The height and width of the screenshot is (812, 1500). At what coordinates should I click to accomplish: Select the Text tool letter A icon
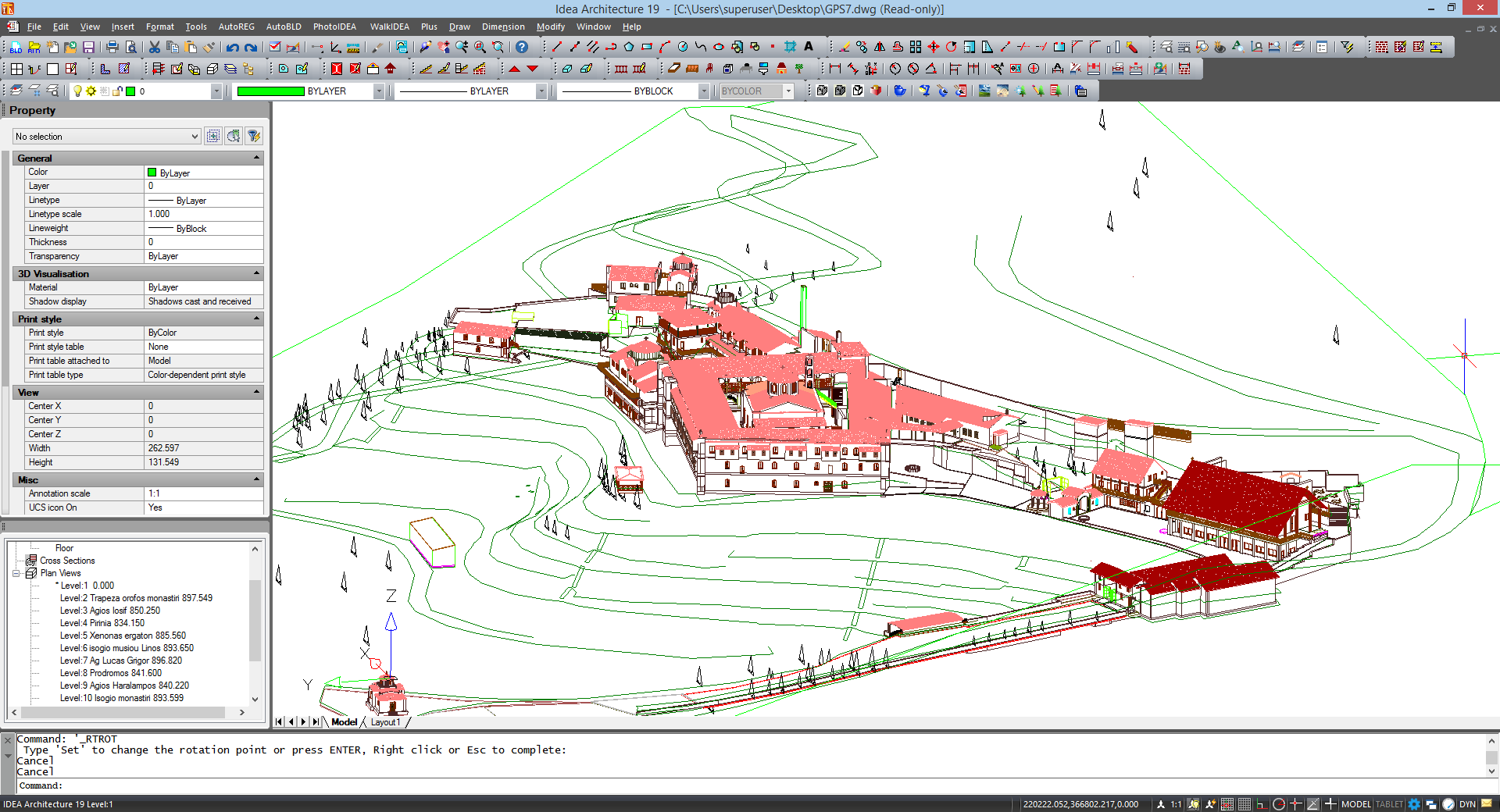809,47
